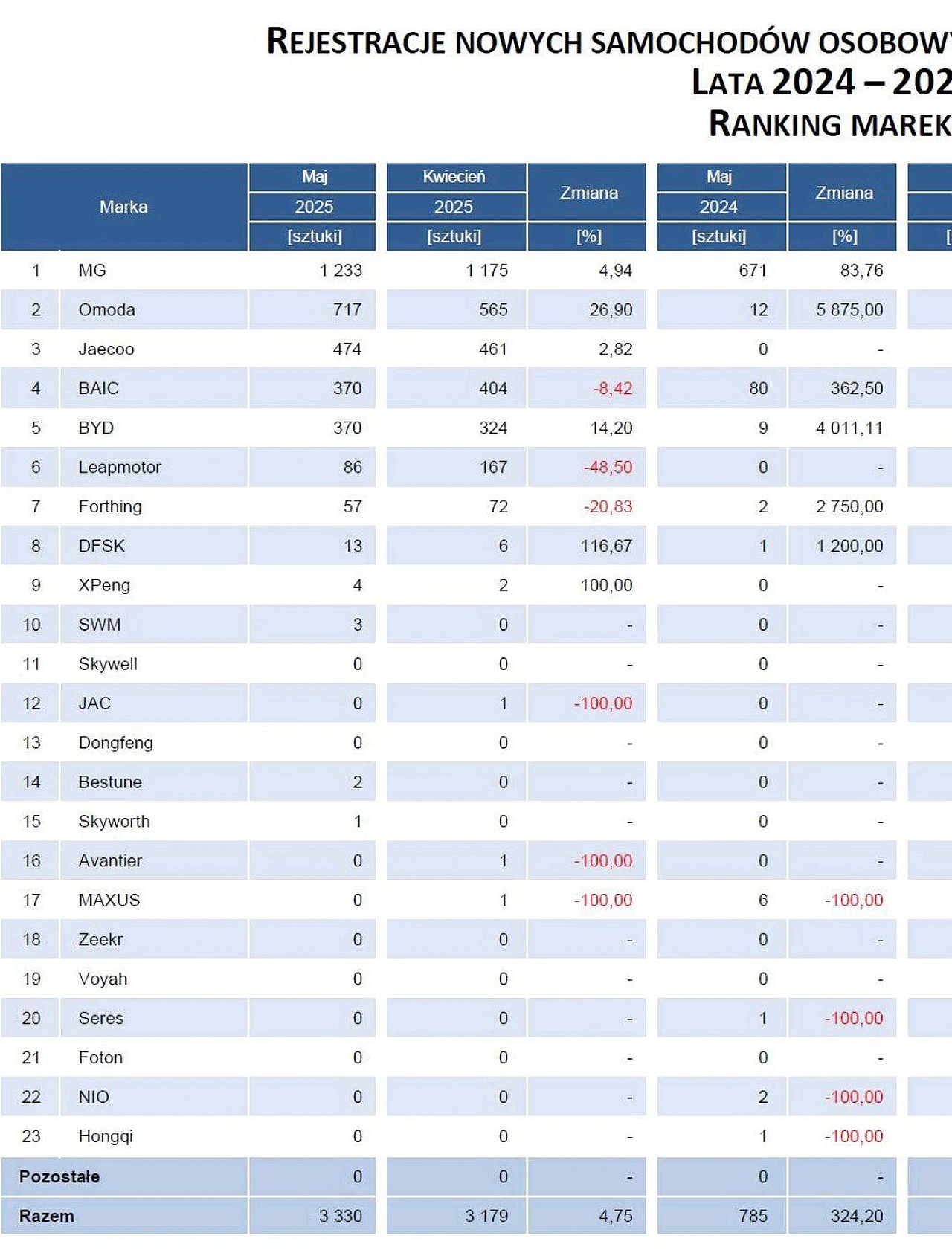Select MG's April 2025 value '1 175'
952x1250 pixels.
coord(486,271)
